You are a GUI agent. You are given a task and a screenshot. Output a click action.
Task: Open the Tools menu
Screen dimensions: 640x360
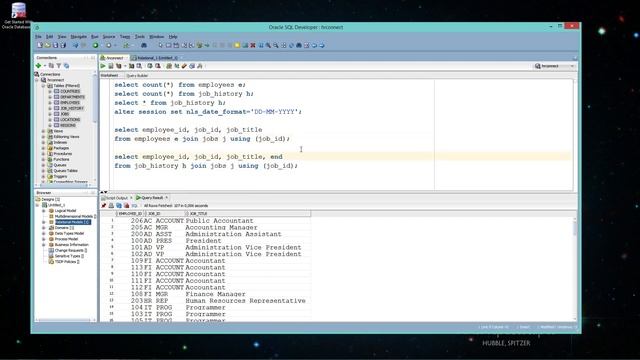(x=140, y=37)
